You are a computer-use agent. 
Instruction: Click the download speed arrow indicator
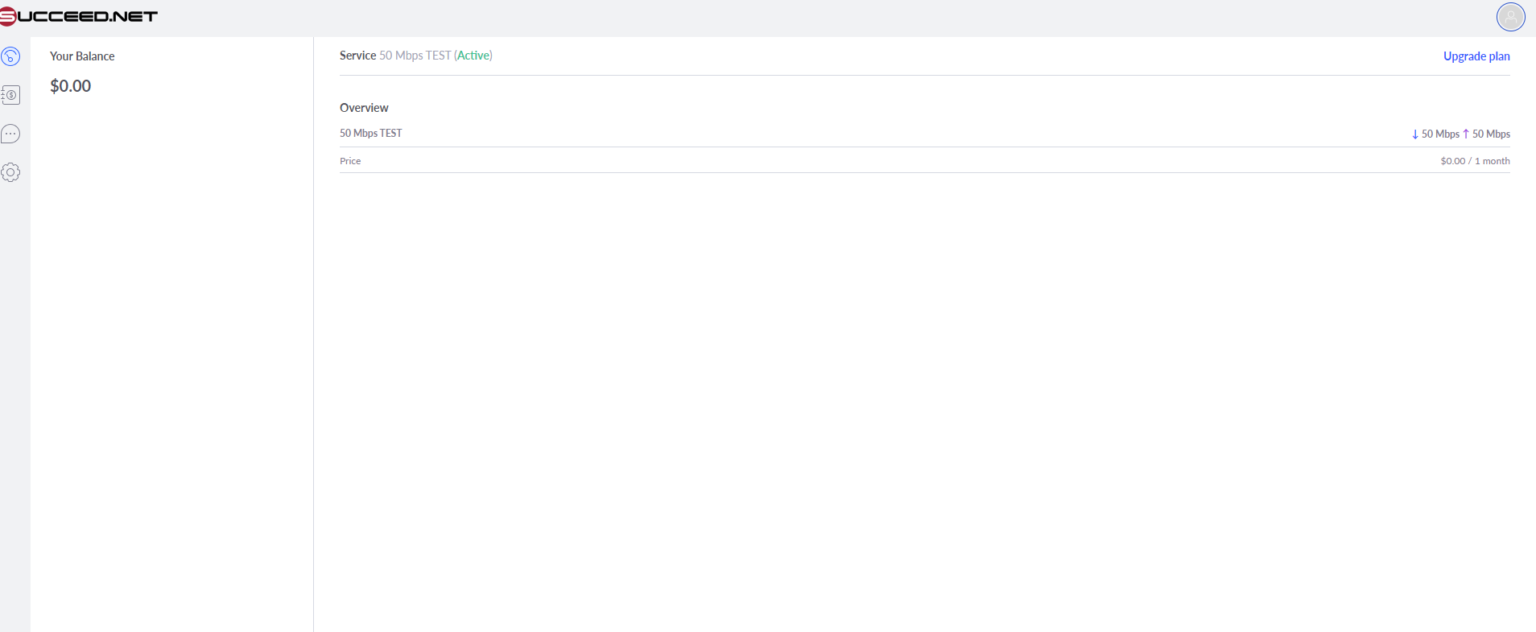pos(1414,133)
